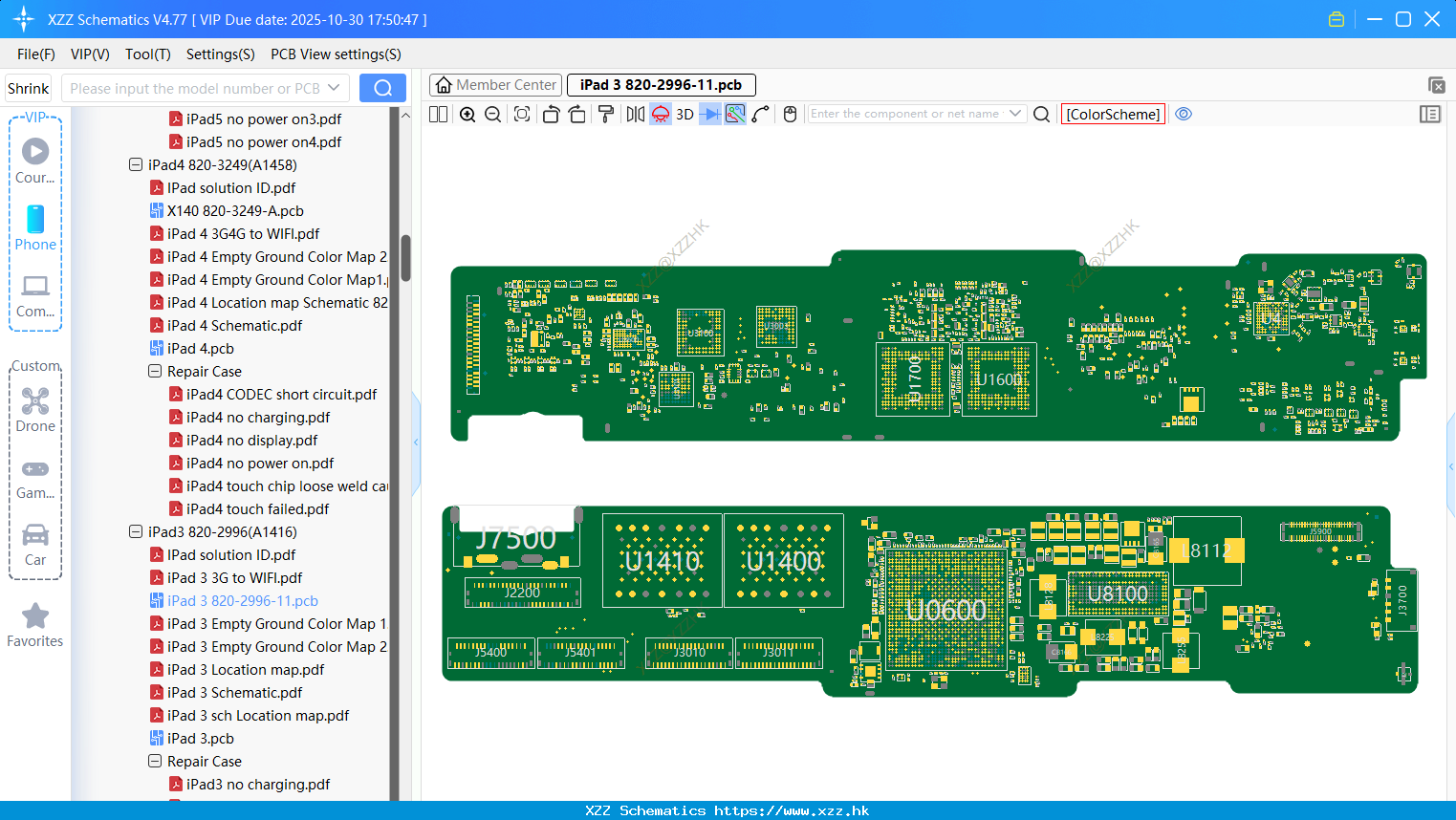The width and height of the screenshot is (1456, 820).
Task: Toggle the red highlighted toolbar icon
Action: coord(661,115)
